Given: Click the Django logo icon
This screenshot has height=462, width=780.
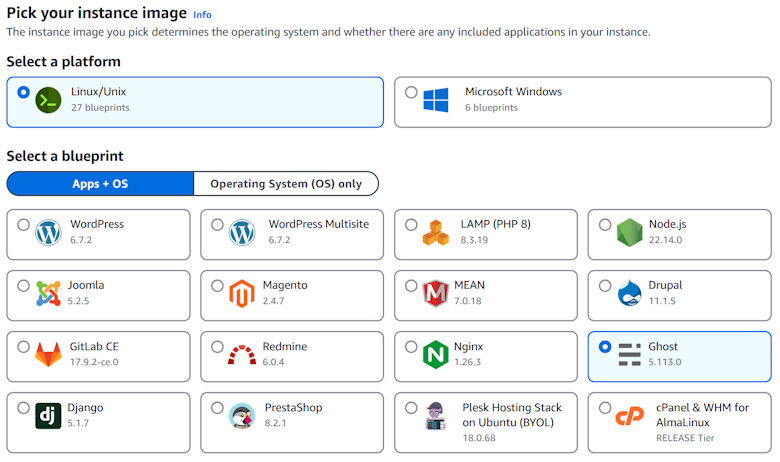Looking at the screenshot, I should (48, 416).
